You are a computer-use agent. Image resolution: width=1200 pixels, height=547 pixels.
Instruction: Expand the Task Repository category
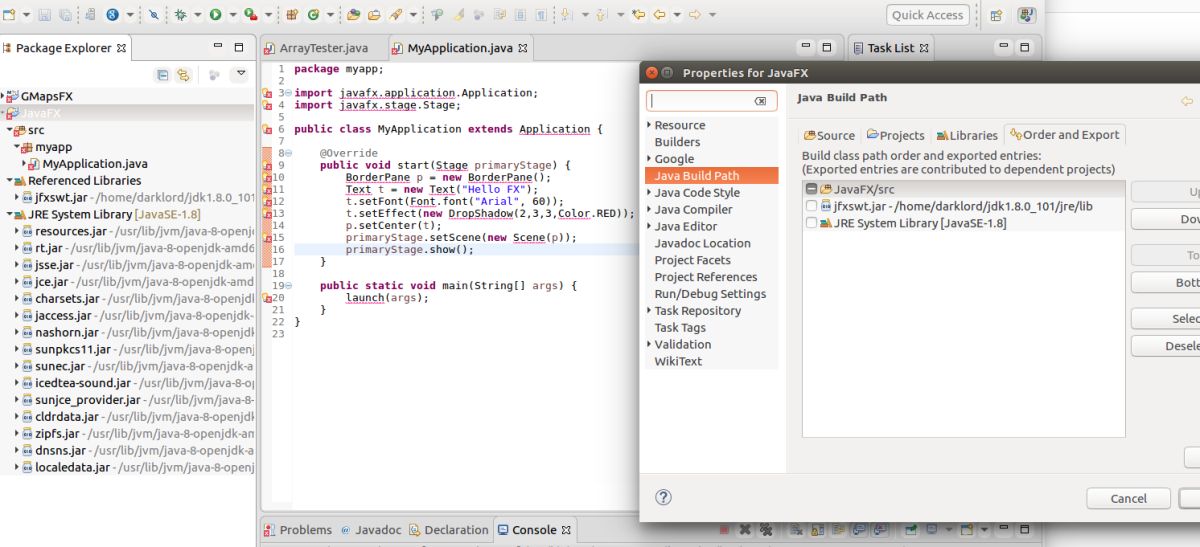pyautogui.click(x=649, y=311)
